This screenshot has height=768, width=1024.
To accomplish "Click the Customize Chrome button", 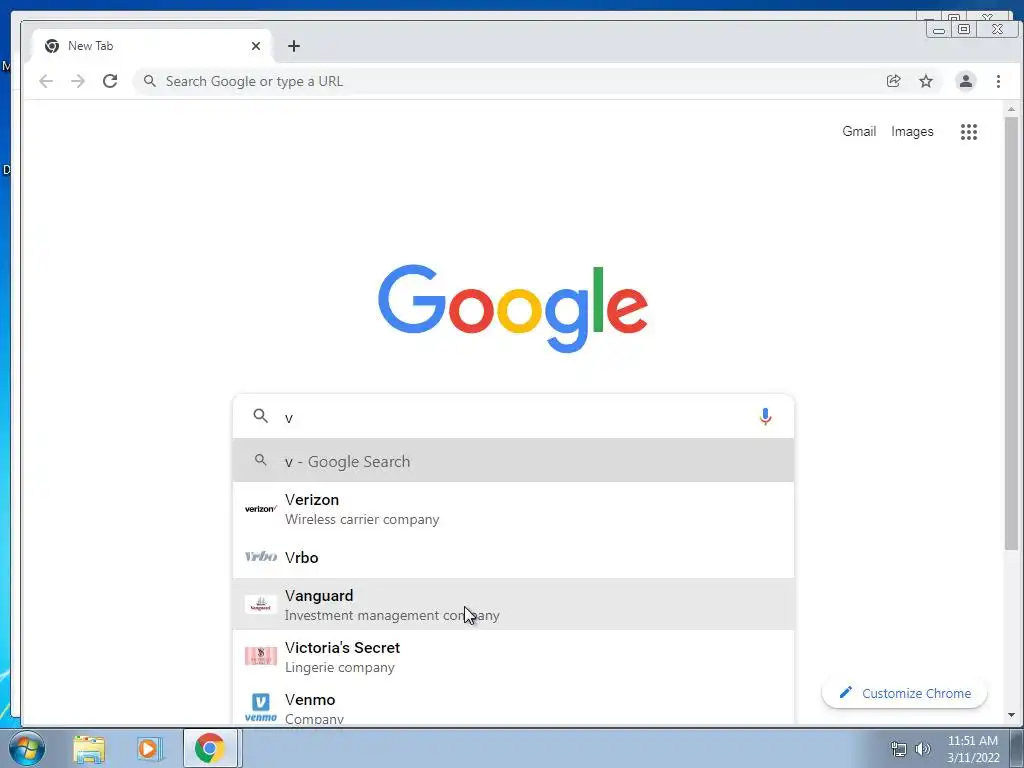I will [x=904, y=693].
